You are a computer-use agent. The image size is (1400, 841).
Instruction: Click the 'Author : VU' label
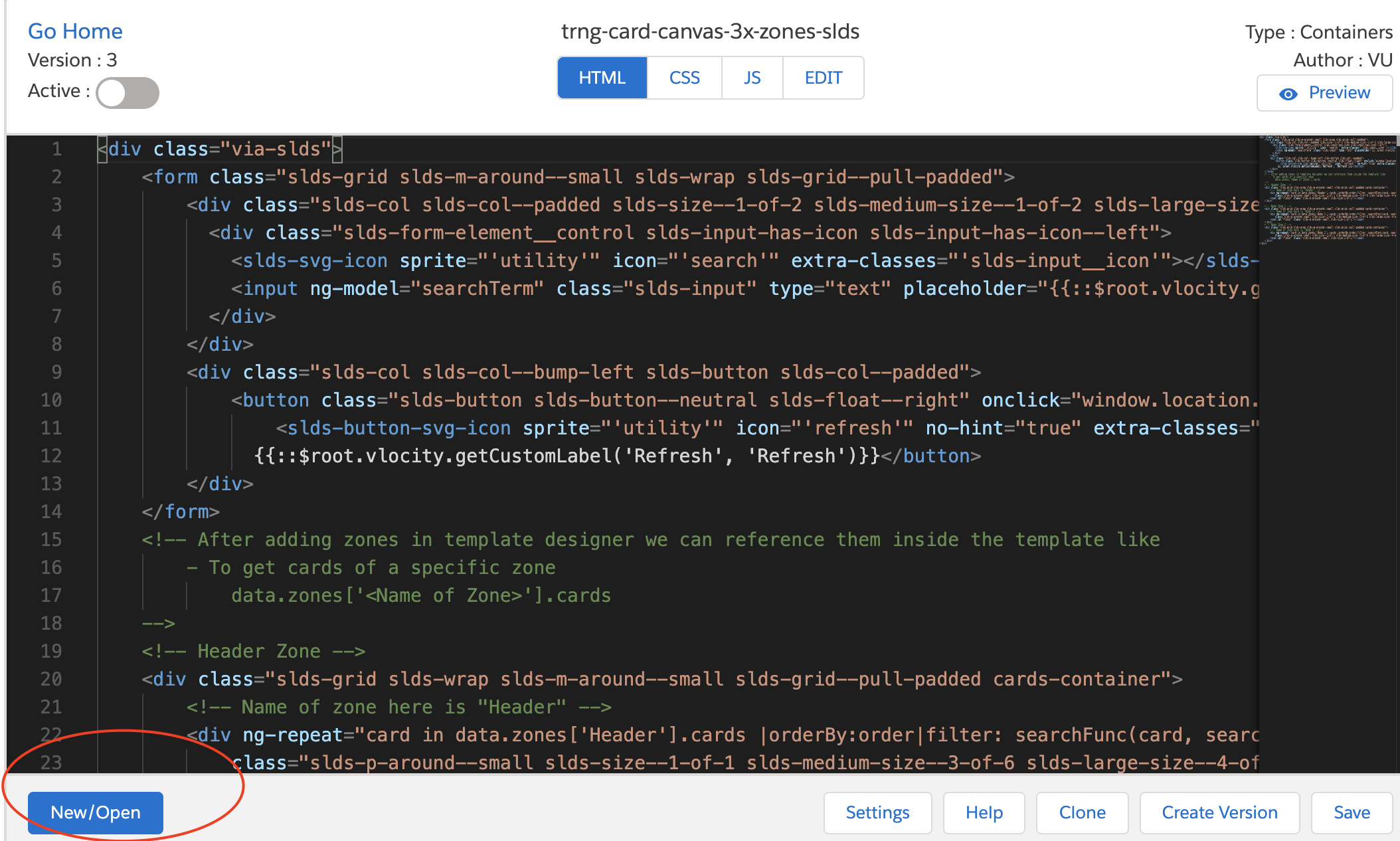(x=1343, y=60)
